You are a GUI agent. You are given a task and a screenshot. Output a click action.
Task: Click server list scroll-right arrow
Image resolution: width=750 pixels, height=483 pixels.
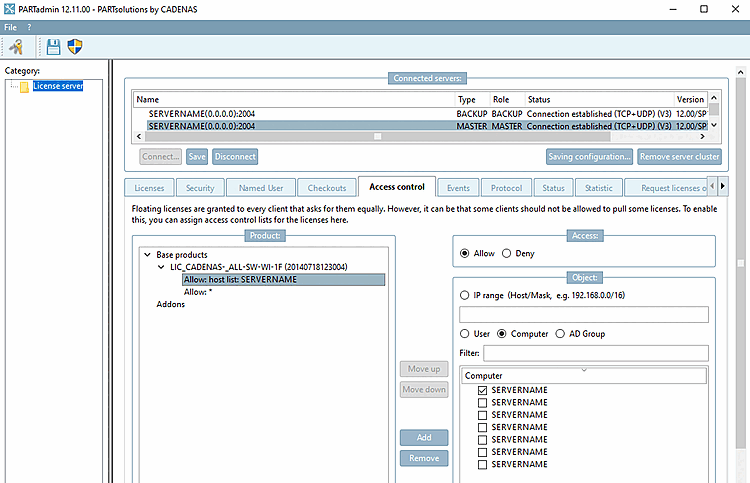tap(702, 137)
